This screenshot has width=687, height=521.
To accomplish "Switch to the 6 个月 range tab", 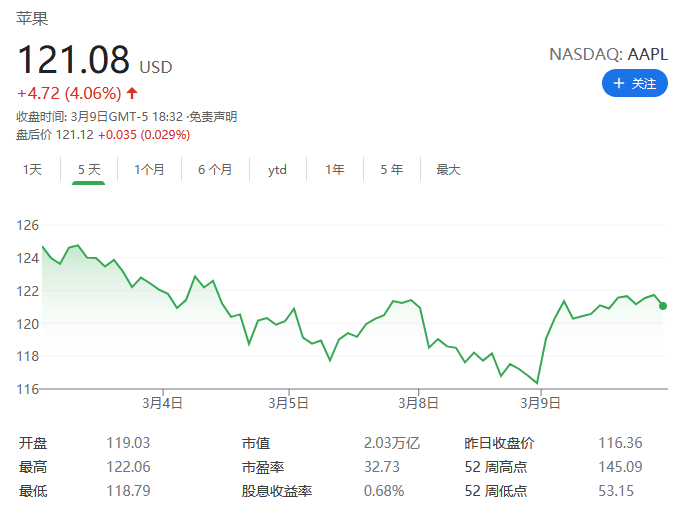I will pos(215,170).
